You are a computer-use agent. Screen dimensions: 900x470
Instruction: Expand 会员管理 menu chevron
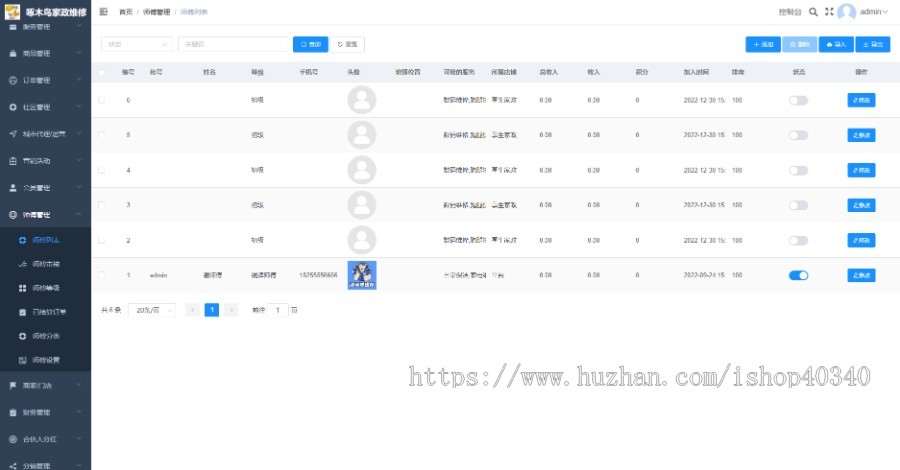click(x=79, y=188)
